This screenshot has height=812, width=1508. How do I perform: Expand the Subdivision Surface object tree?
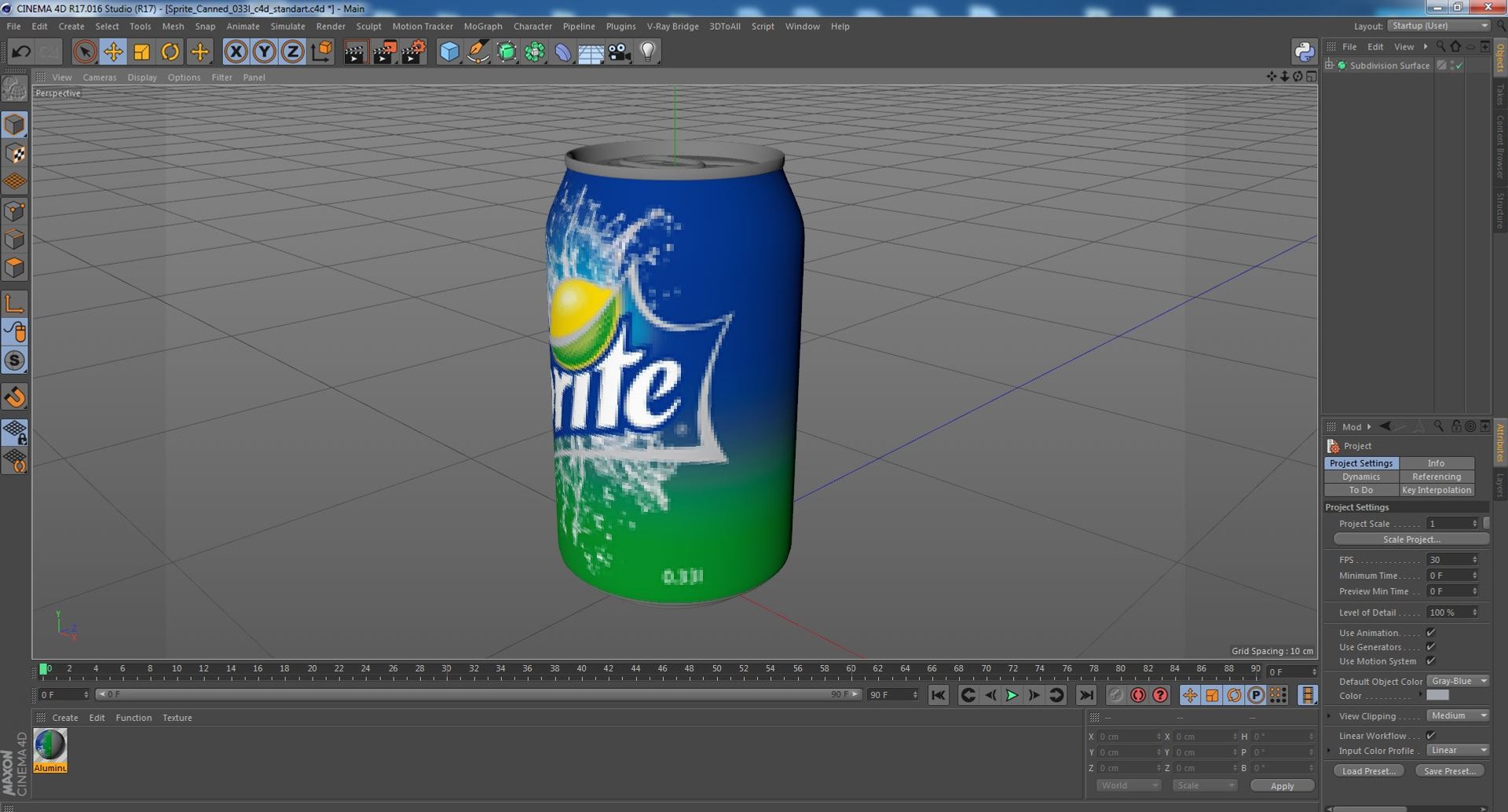[x=1329, y=66]
